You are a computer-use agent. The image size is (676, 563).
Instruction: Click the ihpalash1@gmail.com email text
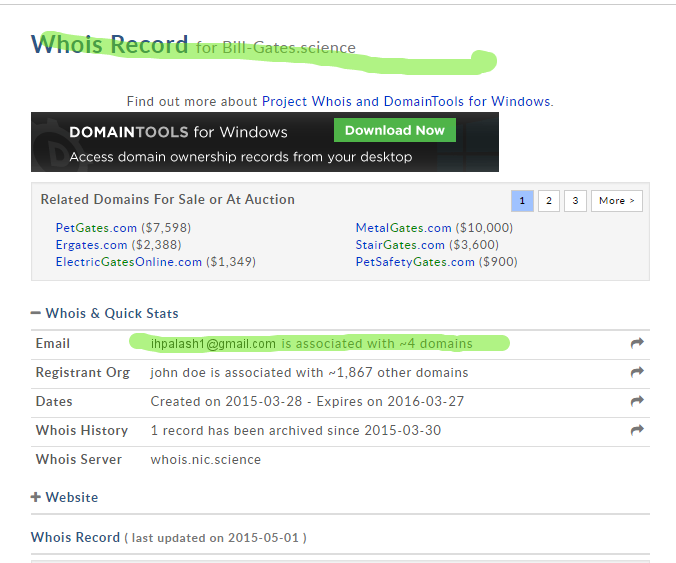click(x=213, y=344)
